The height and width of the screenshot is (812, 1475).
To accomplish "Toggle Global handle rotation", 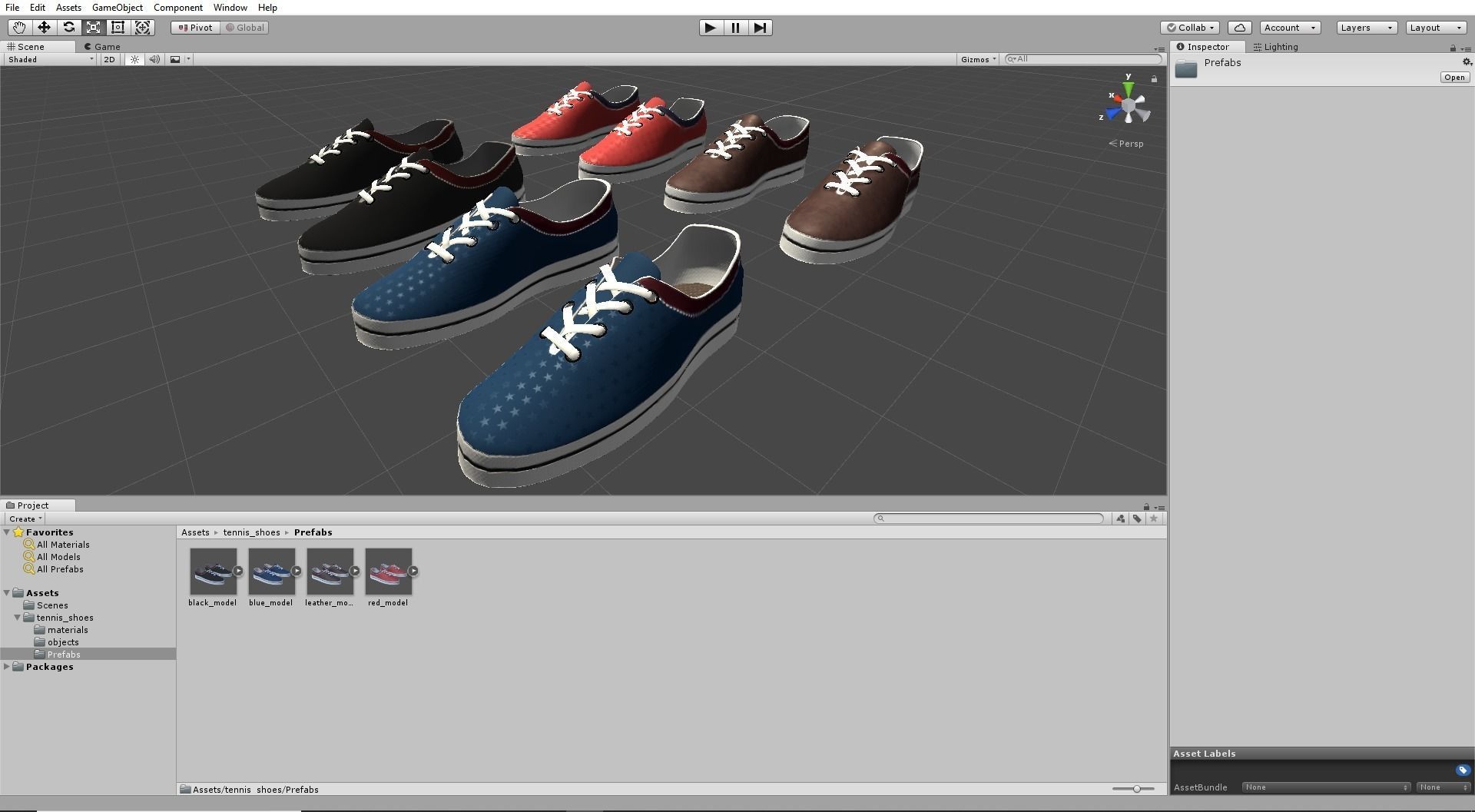I will (245, 28).
